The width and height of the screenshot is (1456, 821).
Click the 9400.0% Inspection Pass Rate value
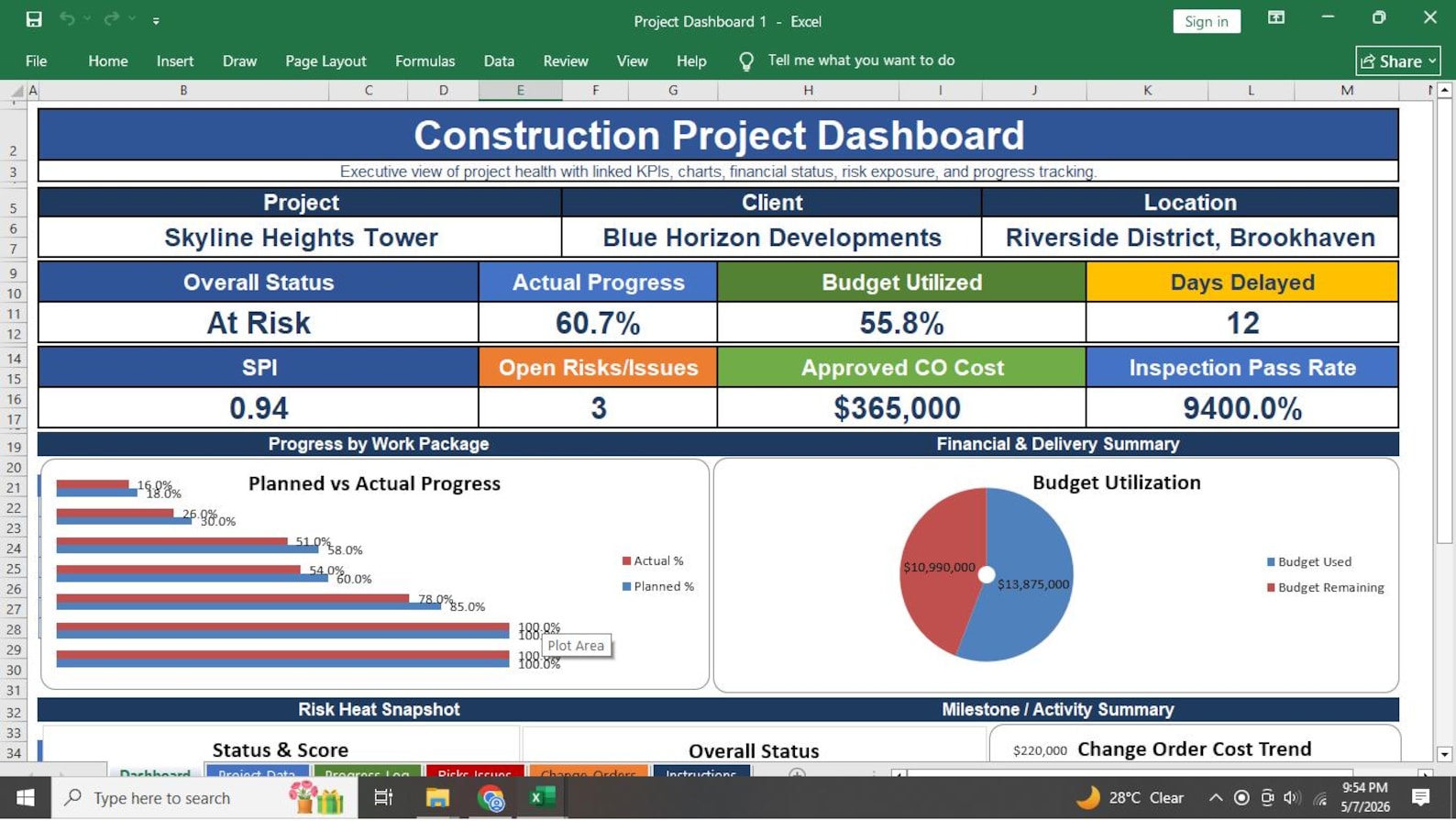(1242, 408)
